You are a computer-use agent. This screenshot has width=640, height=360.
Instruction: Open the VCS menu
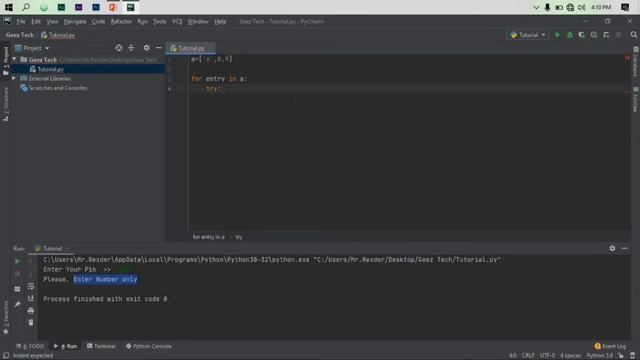pos(177,22)
